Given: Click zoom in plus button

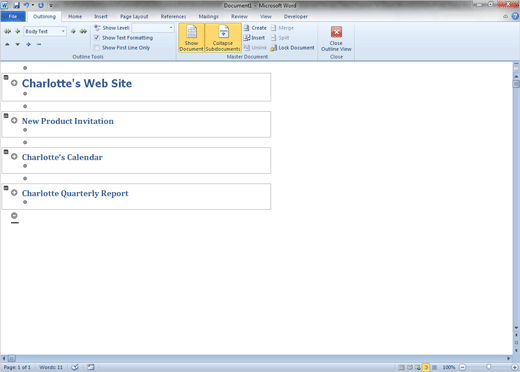Looking at the screenshot, I should [515, 367].
